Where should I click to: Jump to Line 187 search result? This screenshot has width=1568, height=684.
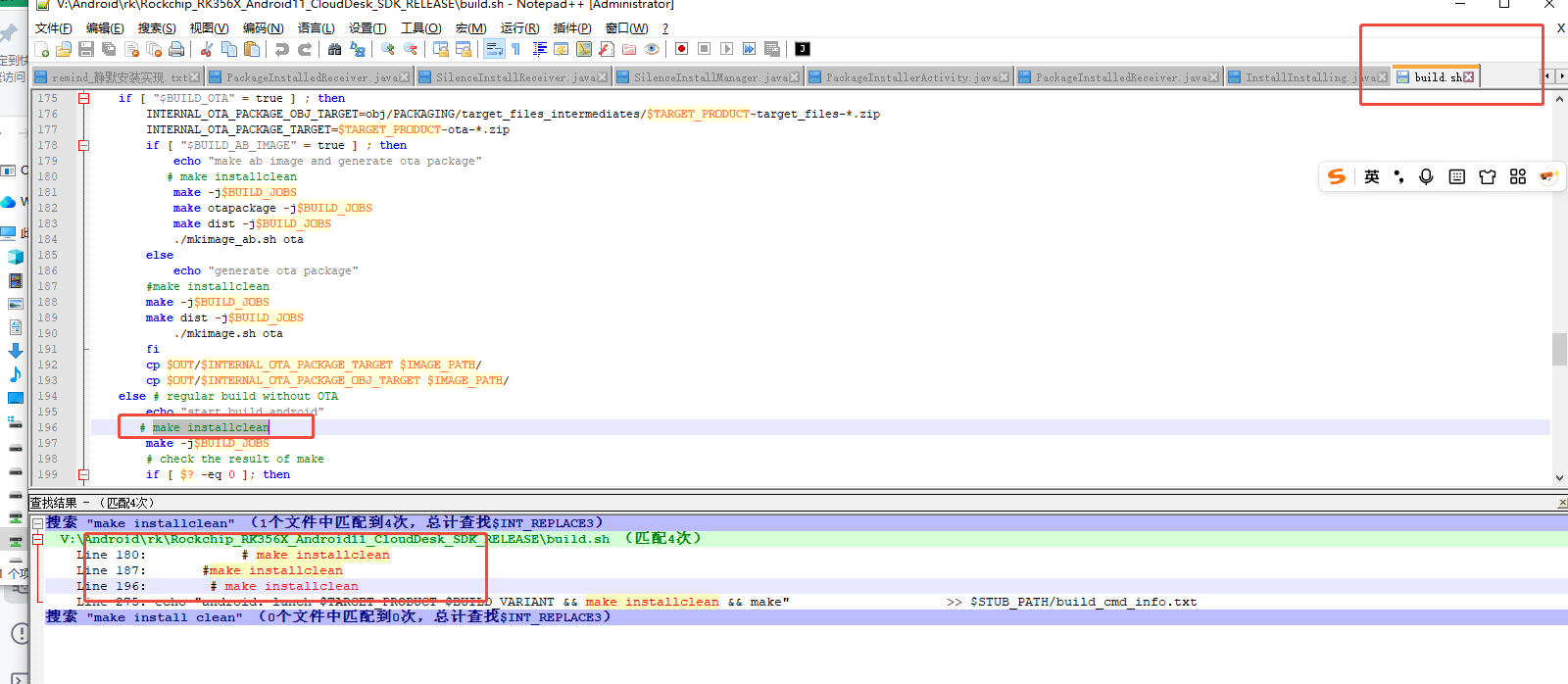click(x=799, y=570)
